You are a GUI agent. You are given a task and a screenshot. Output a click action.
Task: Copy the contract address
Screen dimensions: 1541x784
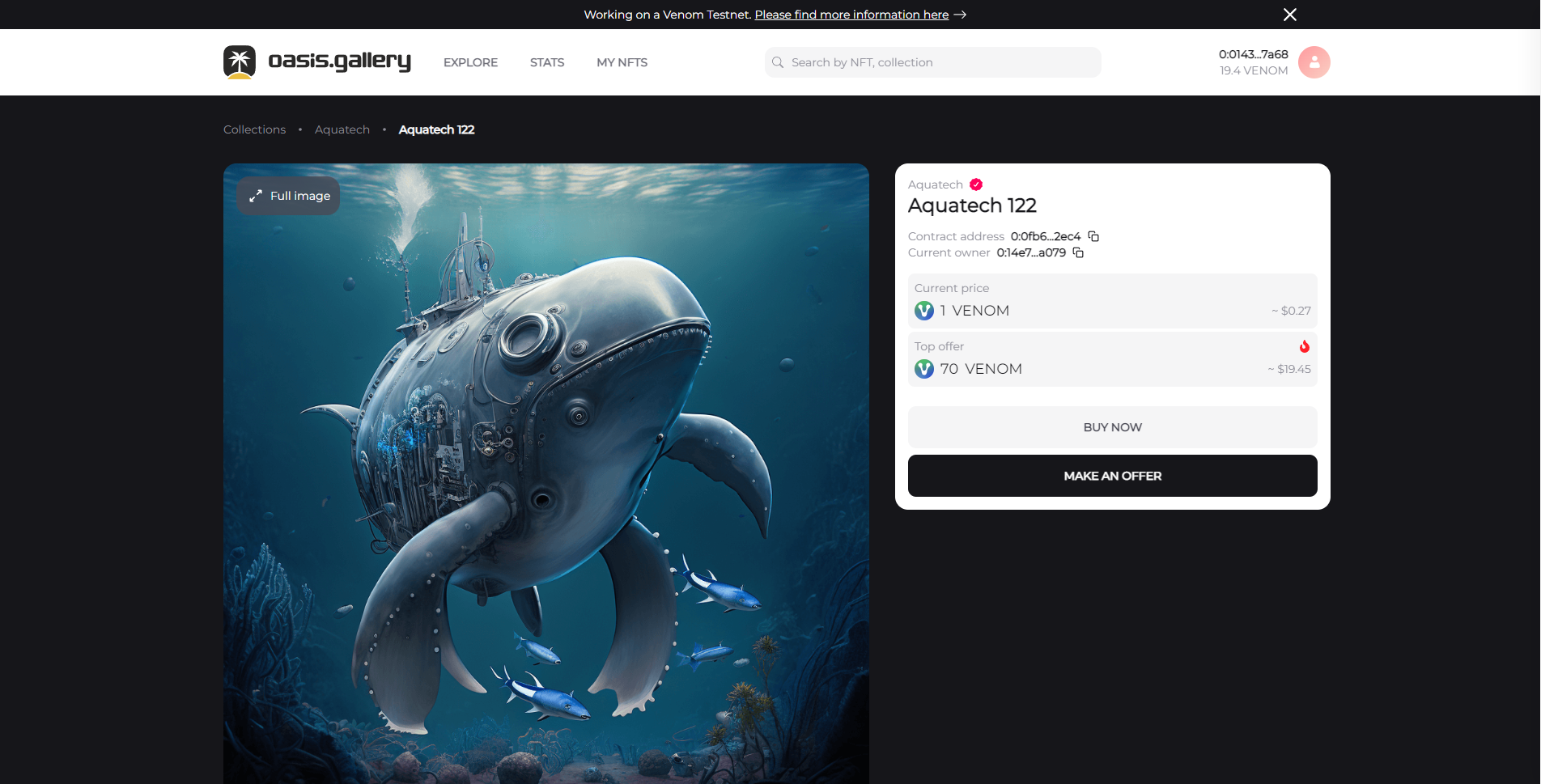click(x=1093, y=236)
